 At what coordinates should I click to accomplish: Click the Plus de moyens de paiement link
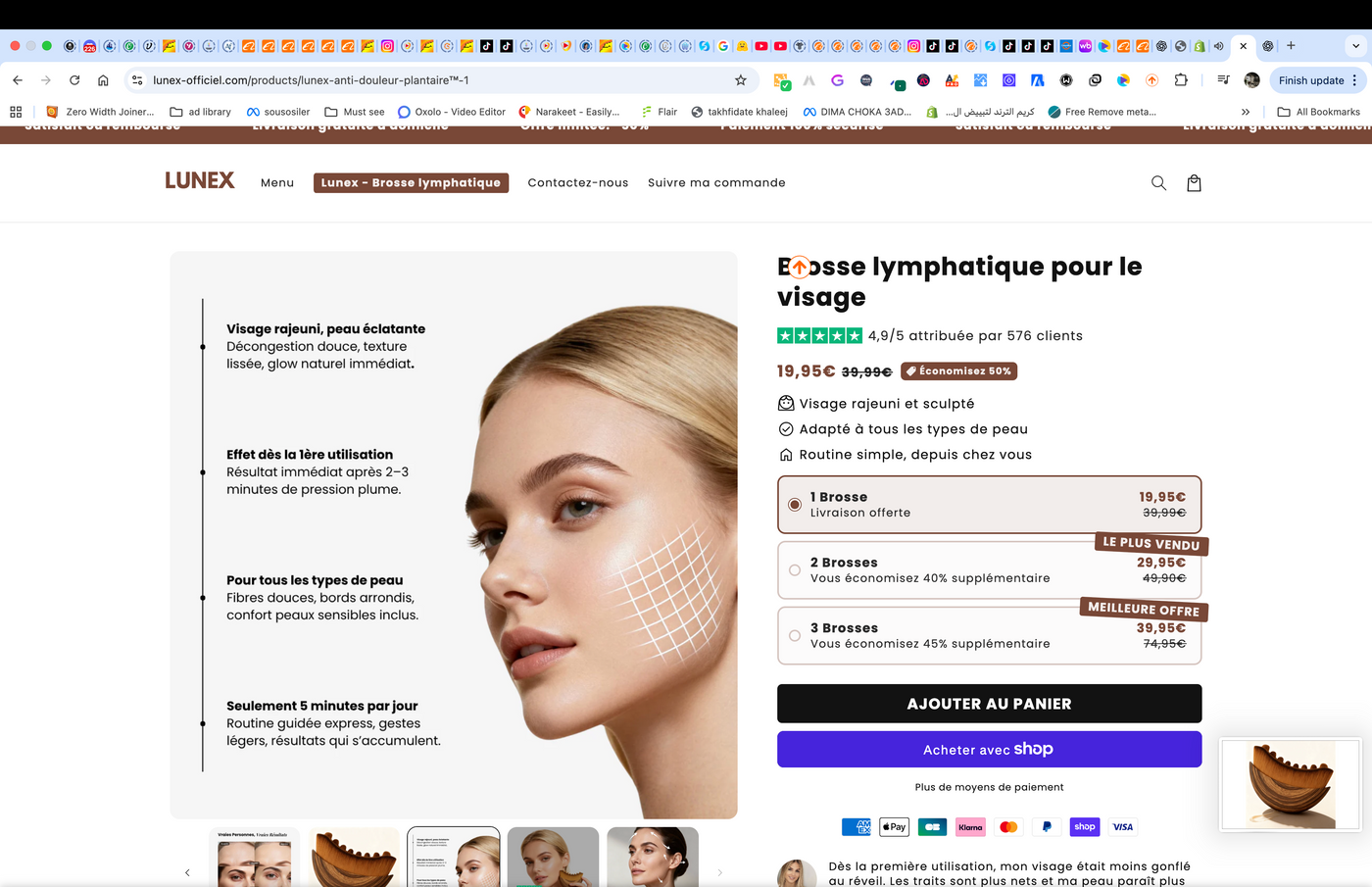[989, 787]
